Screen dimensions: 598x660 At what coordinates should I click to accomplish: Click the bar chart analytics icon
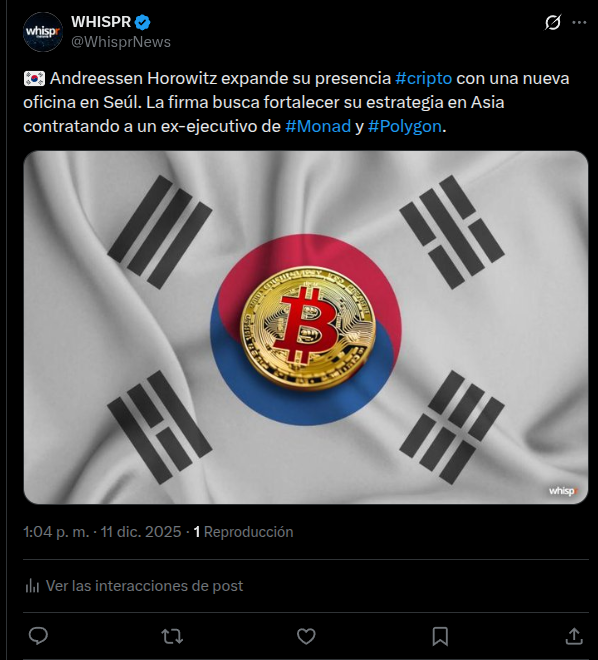point(32,585)
